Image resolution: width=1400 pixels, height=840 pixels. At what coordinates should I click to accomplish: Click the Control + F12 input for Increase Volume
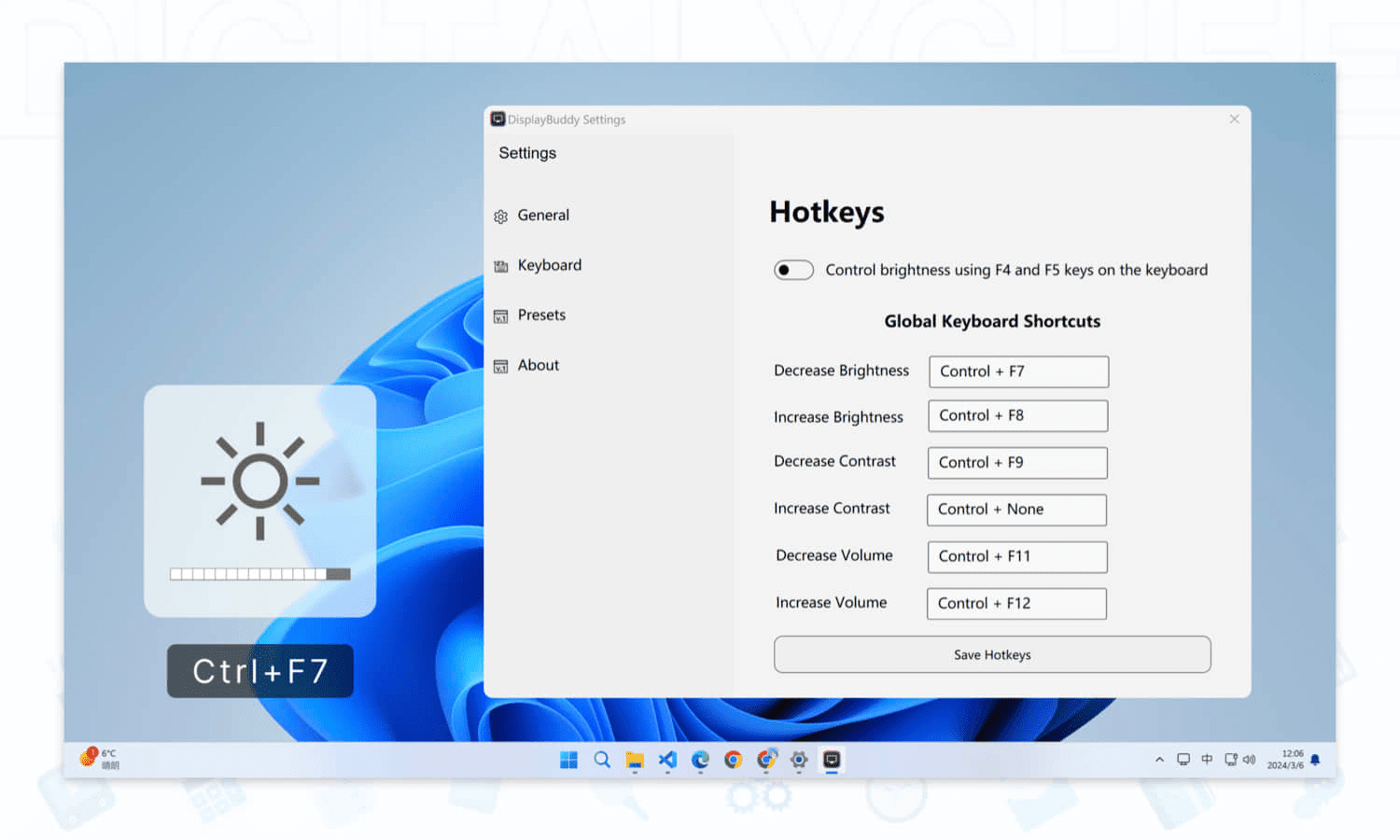tap(1015, 604)
